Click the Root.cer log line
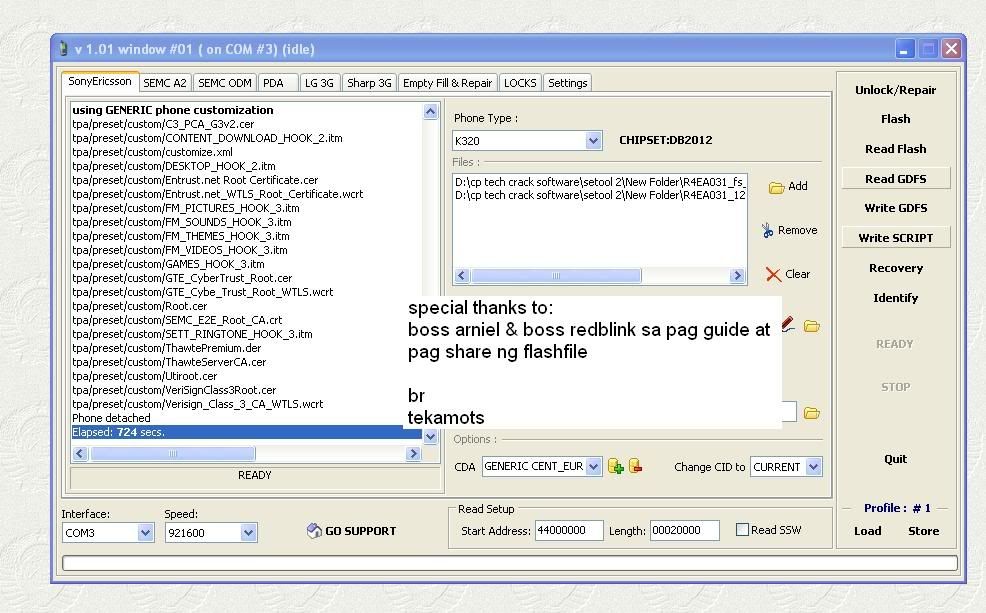 point(140,306)
